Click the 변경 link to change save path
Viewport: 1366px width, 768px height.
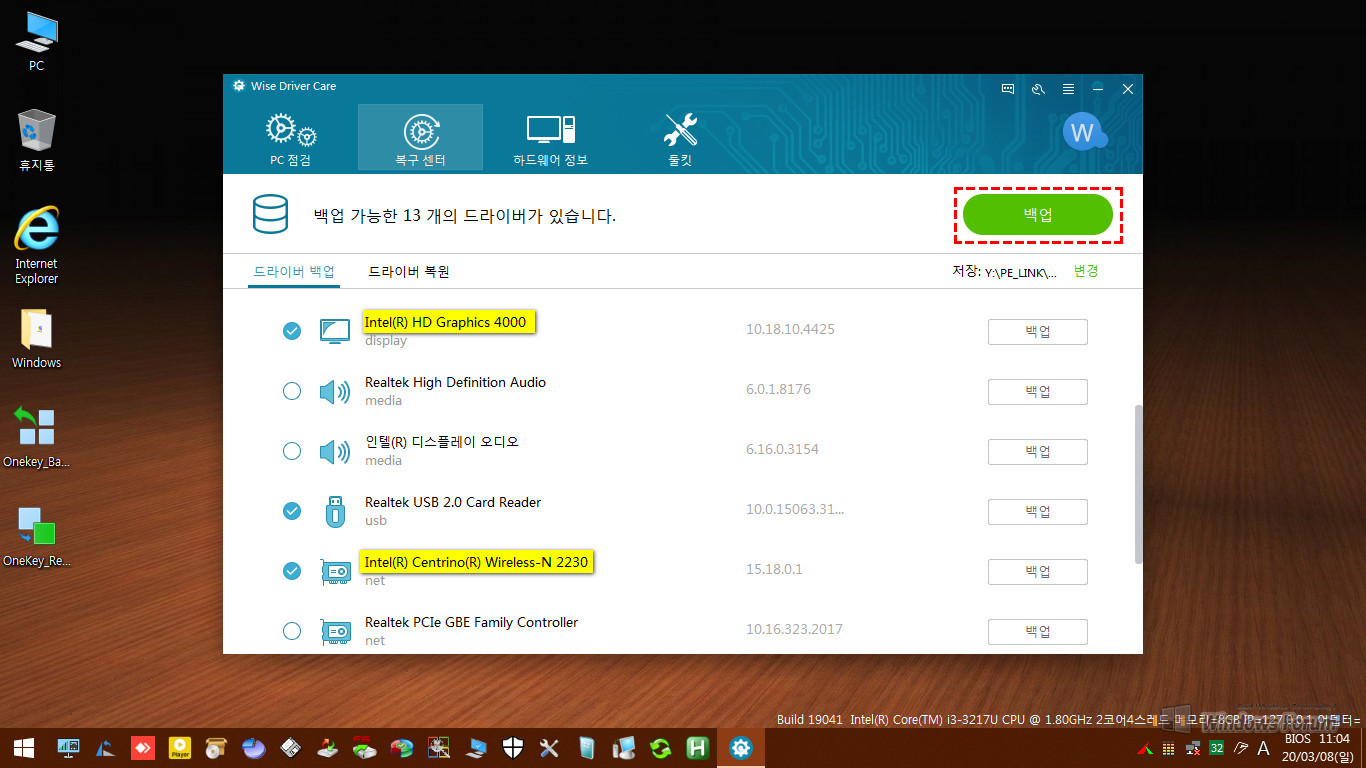pos(1086,271)
